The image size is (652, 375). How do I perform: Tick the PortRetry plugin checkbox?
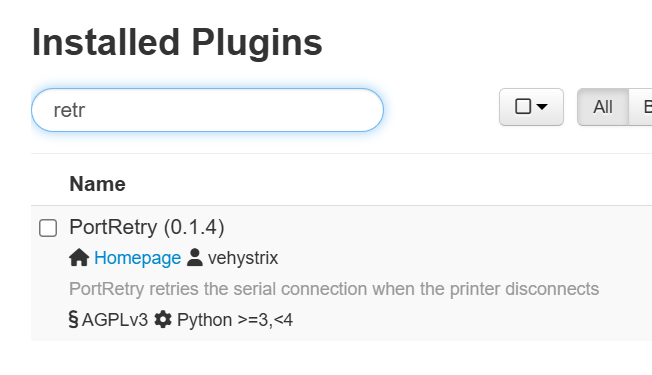coord(48,228)
